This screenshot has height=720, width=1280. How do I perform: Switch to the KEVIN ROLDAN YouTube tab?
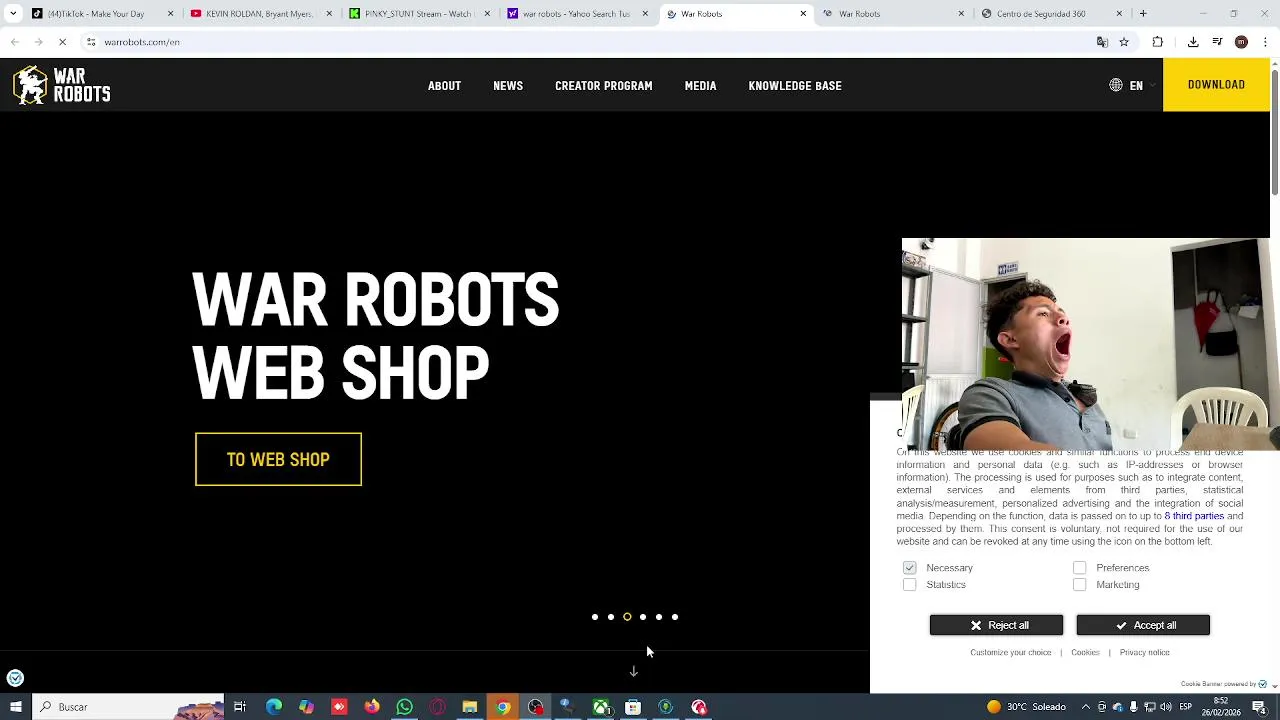[x=260, y=14]
